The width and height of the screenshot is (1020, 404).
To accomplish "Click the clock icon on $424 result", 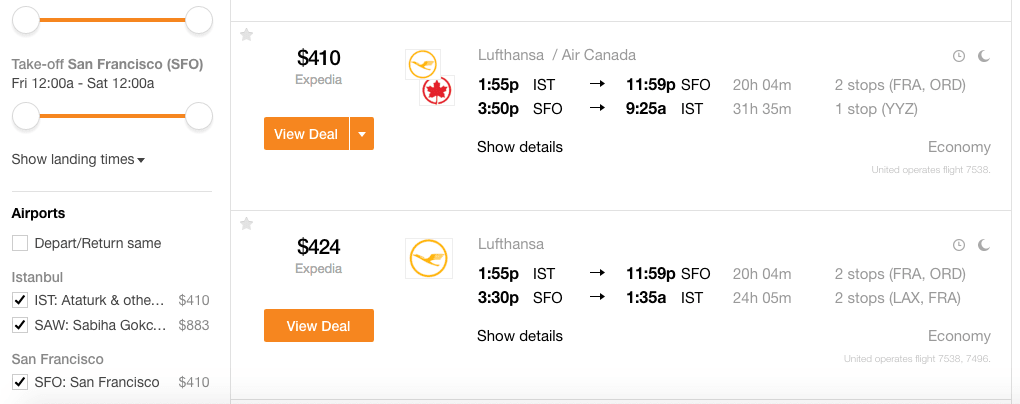I will coord(959,245).
